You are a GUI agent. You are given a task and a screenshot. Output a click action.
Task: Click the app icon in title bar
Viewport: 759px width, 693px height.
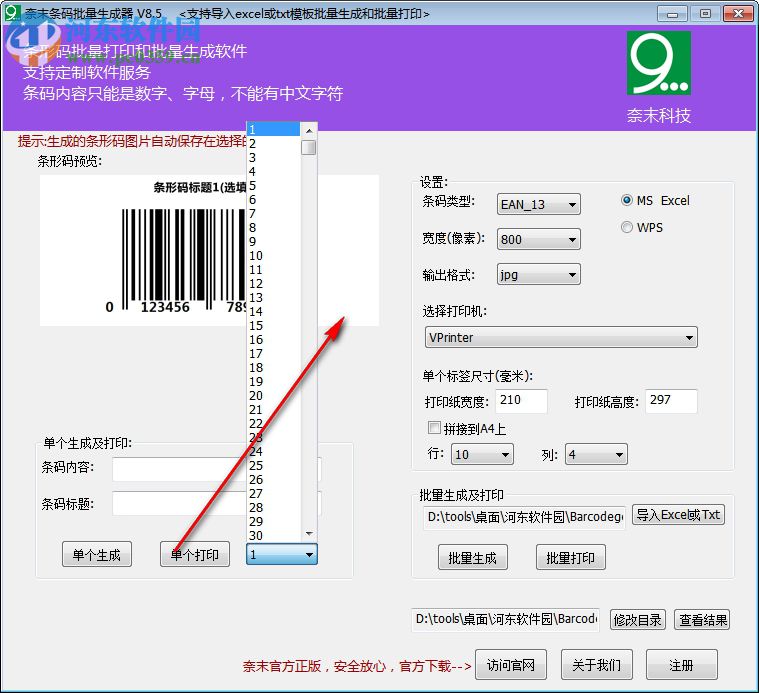[x=12, y=13]
